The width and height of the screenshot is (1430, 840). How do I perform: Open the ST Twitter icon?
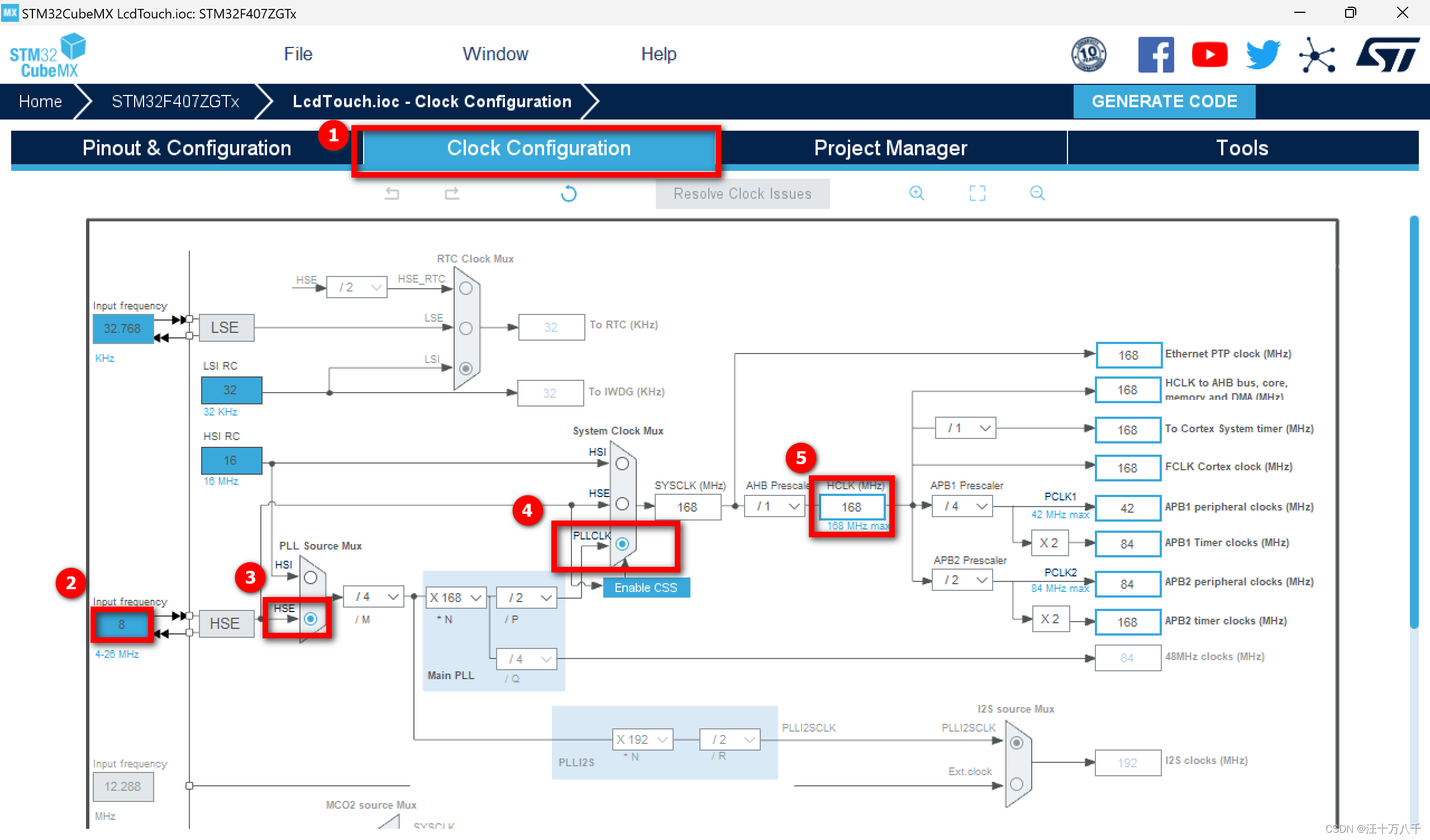click(x=1263, y=55)
